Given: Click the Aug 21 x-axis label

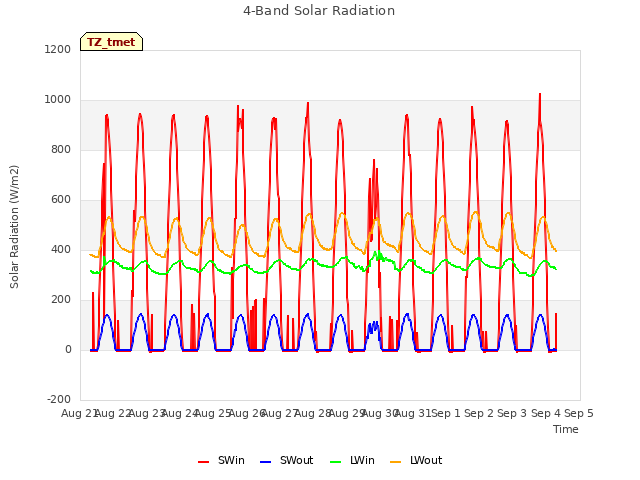Looking at the screenshot, I should (78, 413).
